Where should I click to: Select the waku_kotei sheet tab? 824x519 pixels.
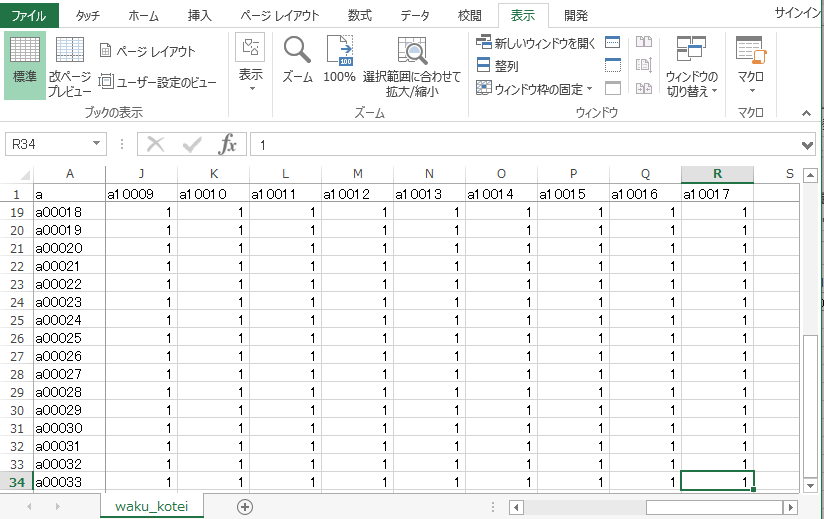click(x=152, y=506)
